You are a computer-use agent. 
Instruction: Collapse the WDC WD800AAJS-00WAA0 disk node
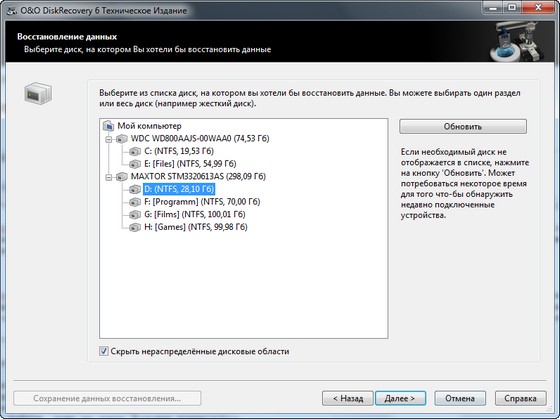tap(109, 139)
